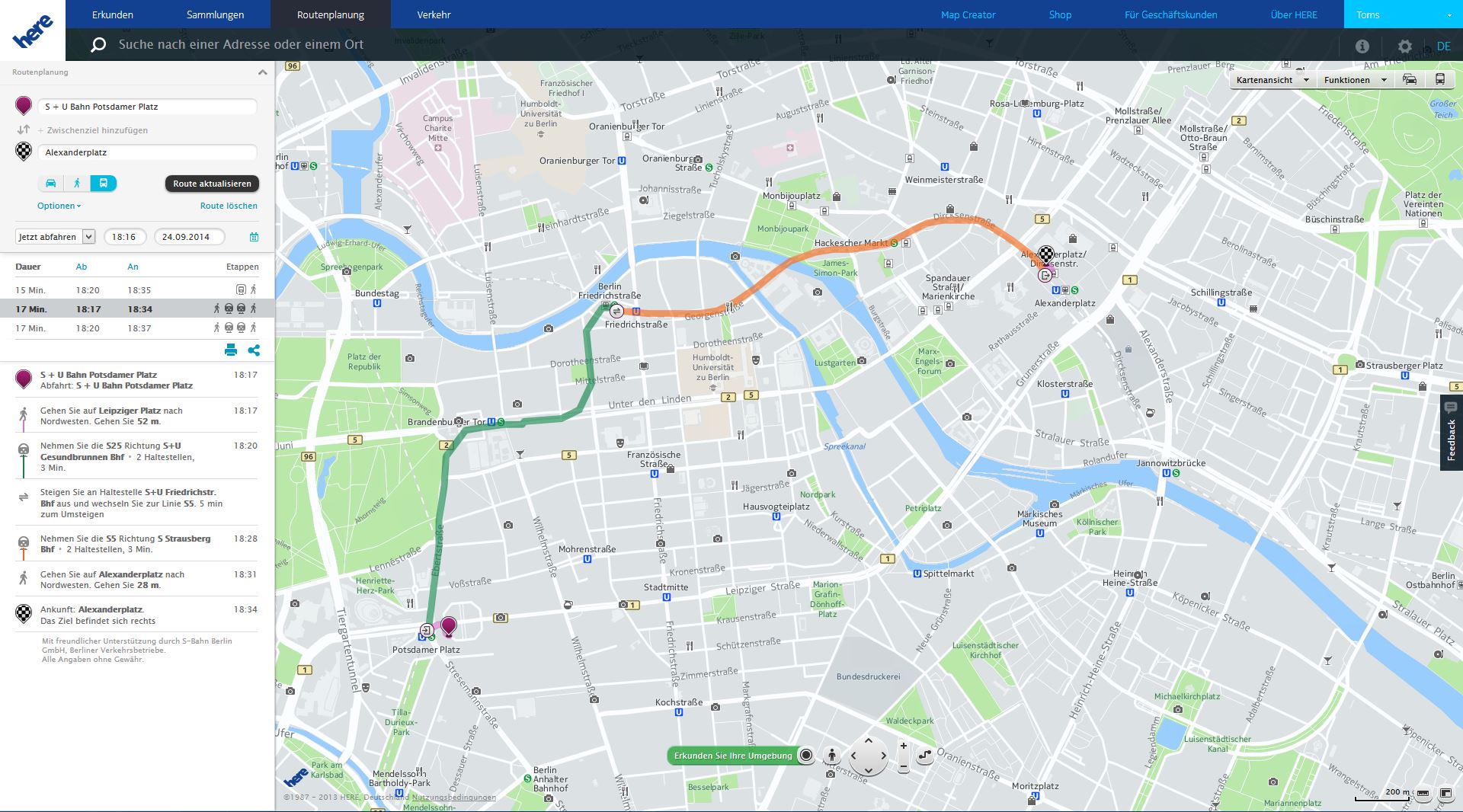1463x812 pixels.
Task: Open the Jetzt abfahren dropdown
Action: (x=55, y=237)
